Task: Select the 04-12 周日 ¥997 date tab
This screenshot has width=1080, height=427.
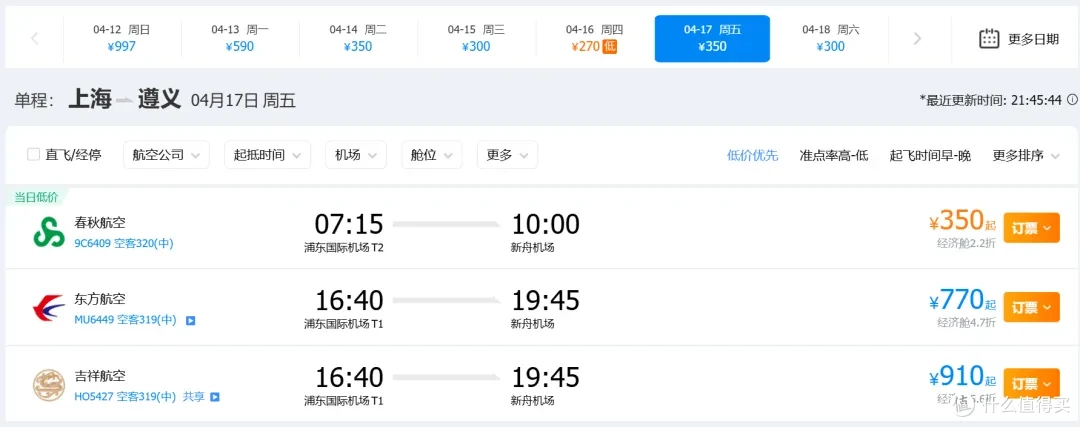Action: coord(122,39)
